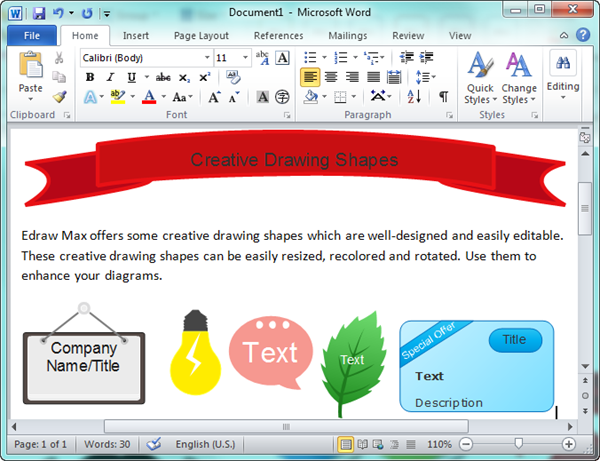Click the blue File button
The height and width of the screenshot is (461, 600).
point(31,35)
